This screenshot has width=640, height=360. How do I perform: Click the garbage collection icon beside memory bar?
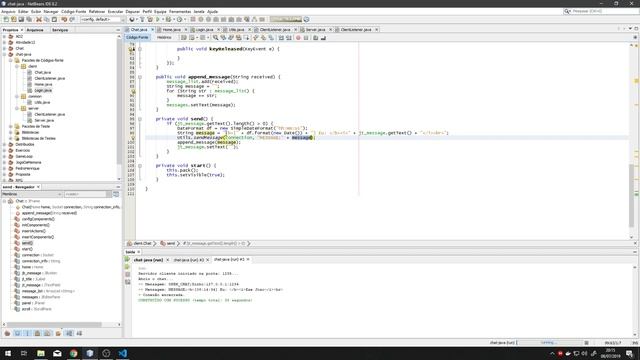click(x=307, y=19)
